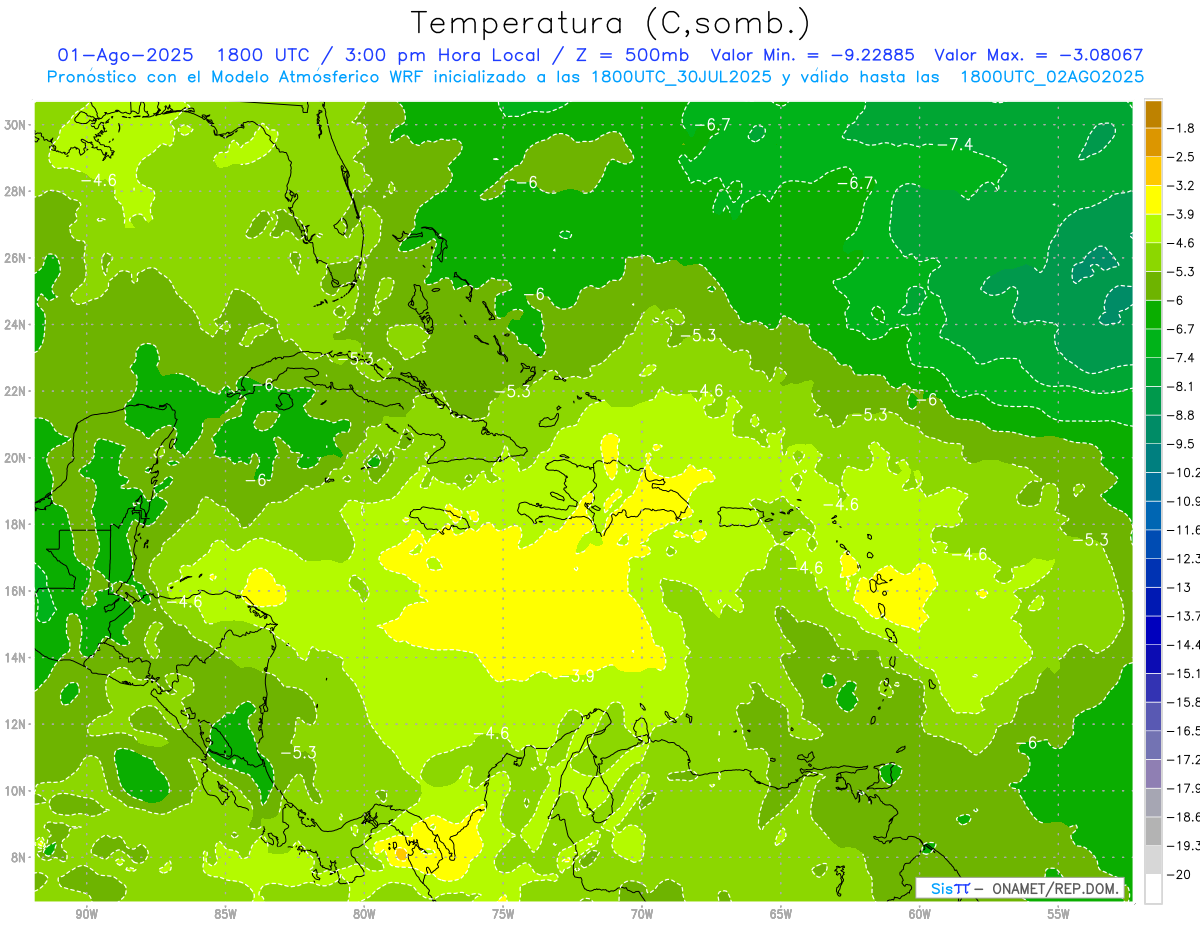Click the '85W' longitude axis label
The height and width of the screenshot is (927, 1200).
coord(225,914)
